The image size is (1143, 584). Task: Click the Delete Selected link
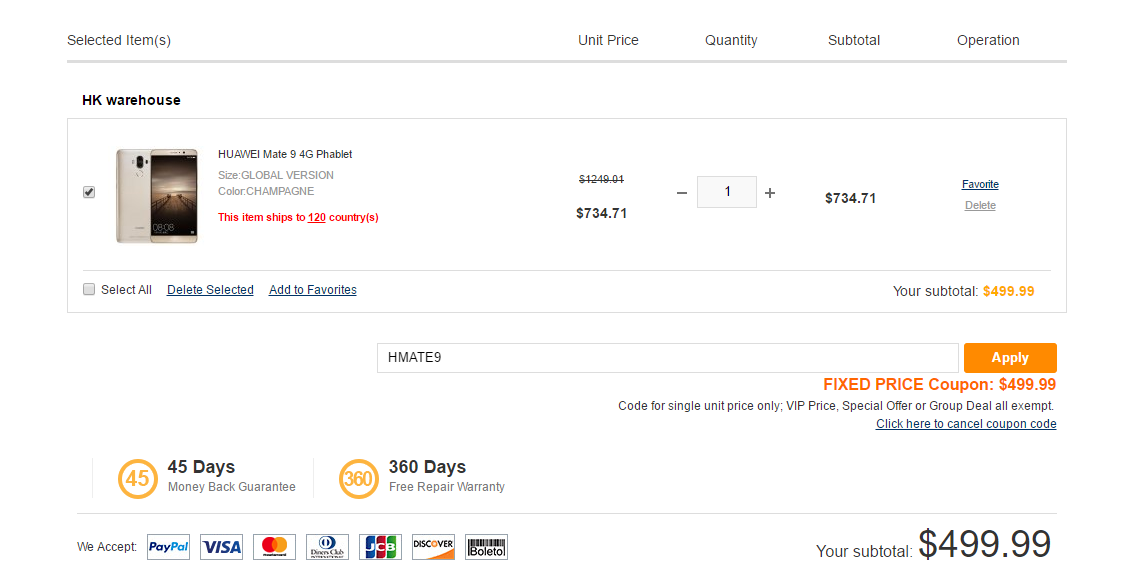[210, 290]
